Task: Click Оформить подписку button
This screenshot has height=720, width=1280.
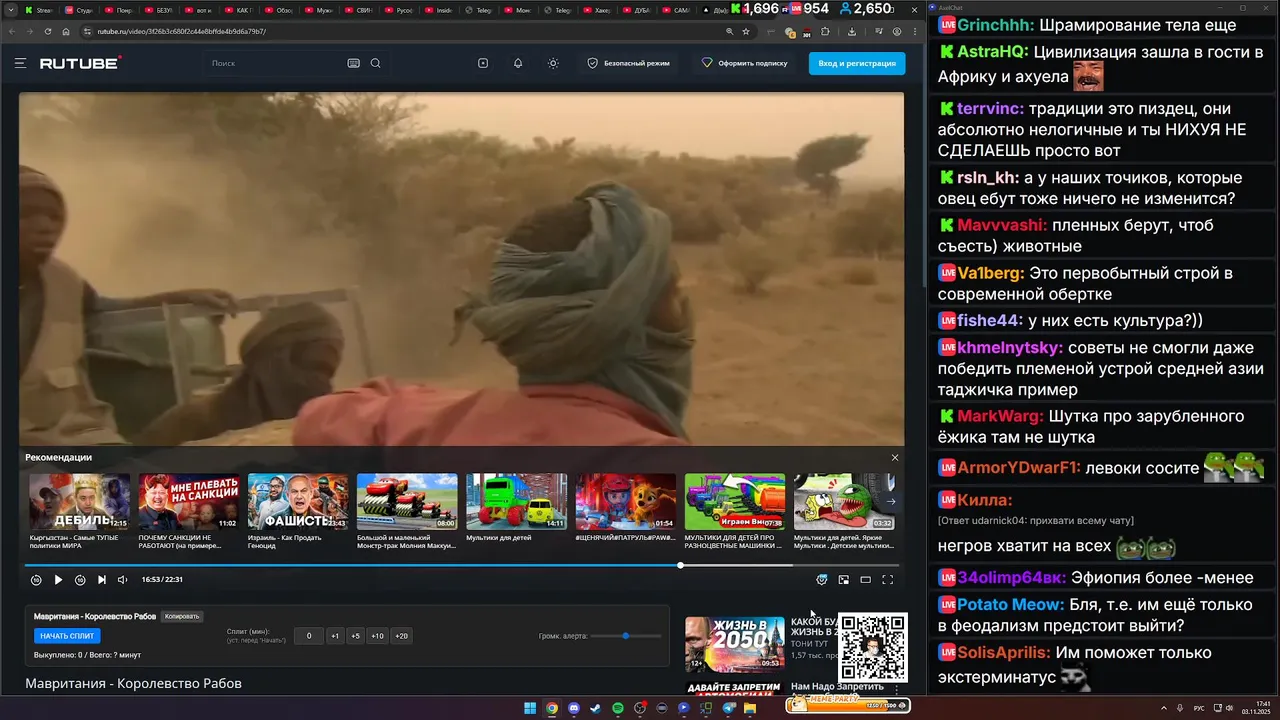Action: tap(744, 63)
